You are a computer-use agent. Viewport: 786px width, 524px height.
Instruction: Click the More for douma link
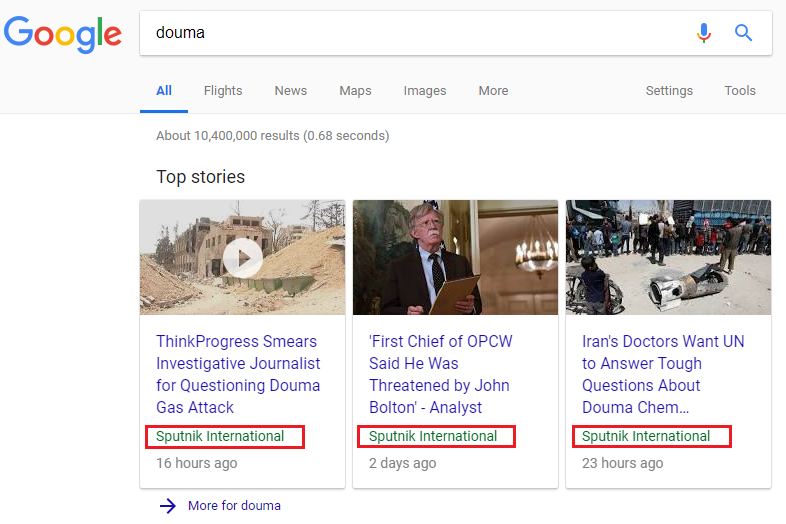pos(234,505)
